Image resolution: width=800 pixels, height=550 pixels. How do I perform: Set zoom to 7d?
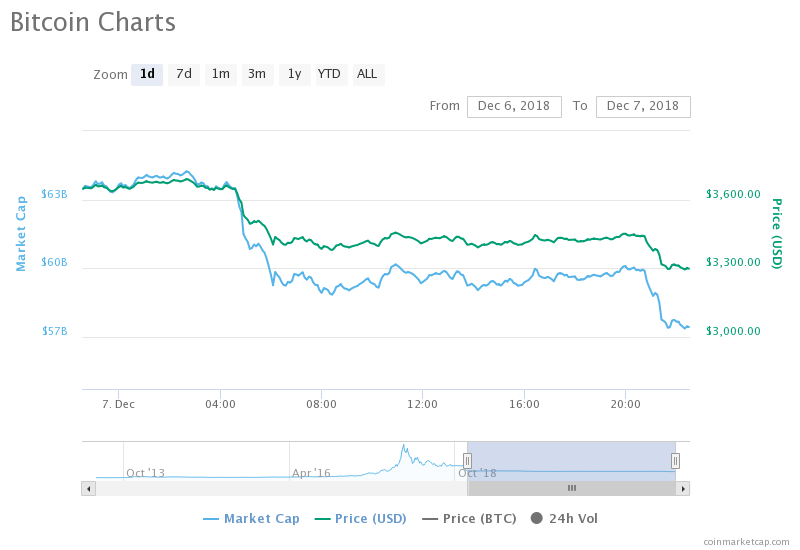184,74
